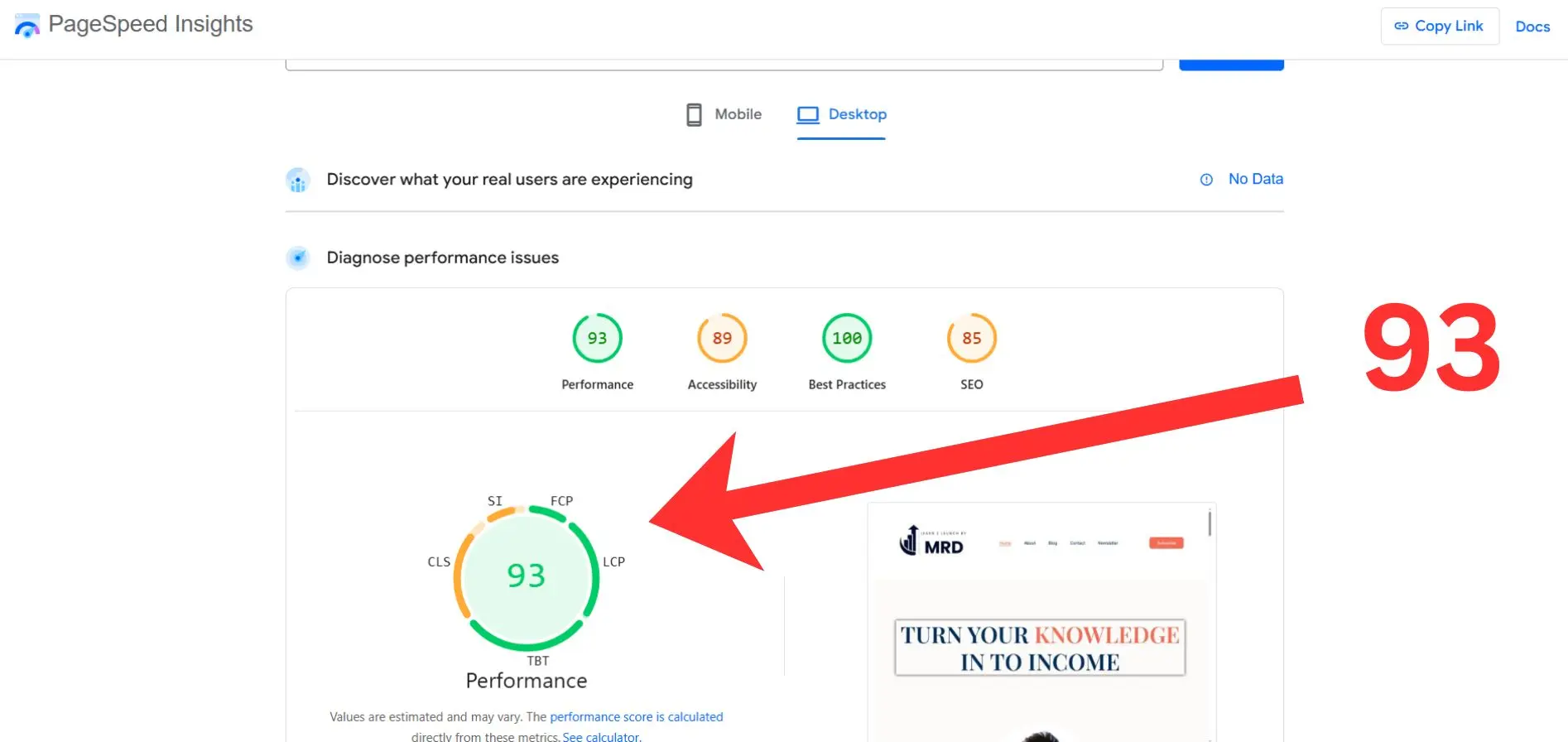Click the No Data label
The height and width of the screenshot is (742, 1568).
coord(1255,179)
